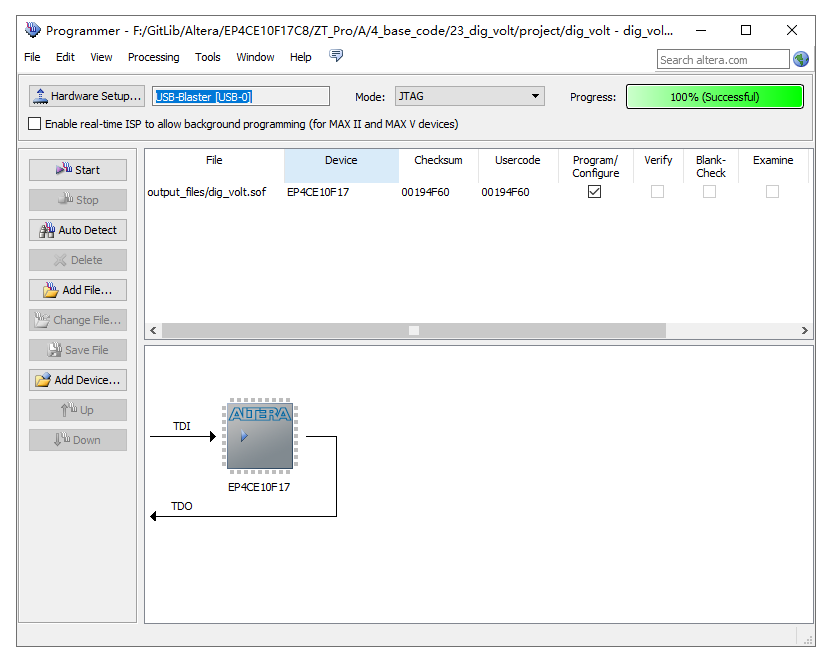Open Hardware Setup dialog
This screenshot has width=830, height=661.
point(87,96)
